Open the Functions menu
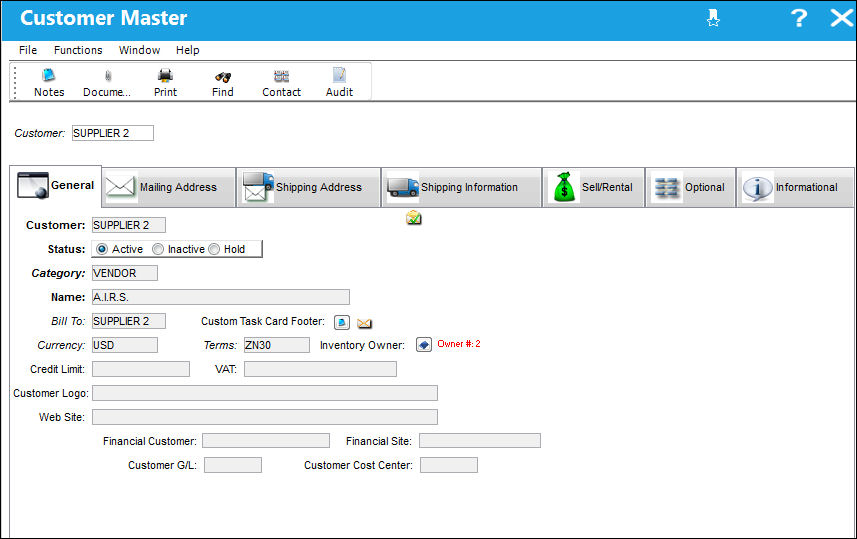 [78, 50]
